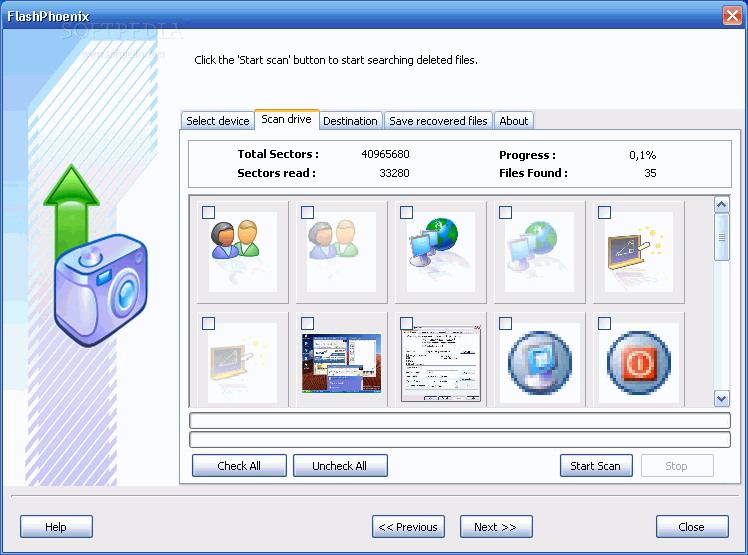Go back with the << Previous button
The image size is (748, 555).
(408, 527)
